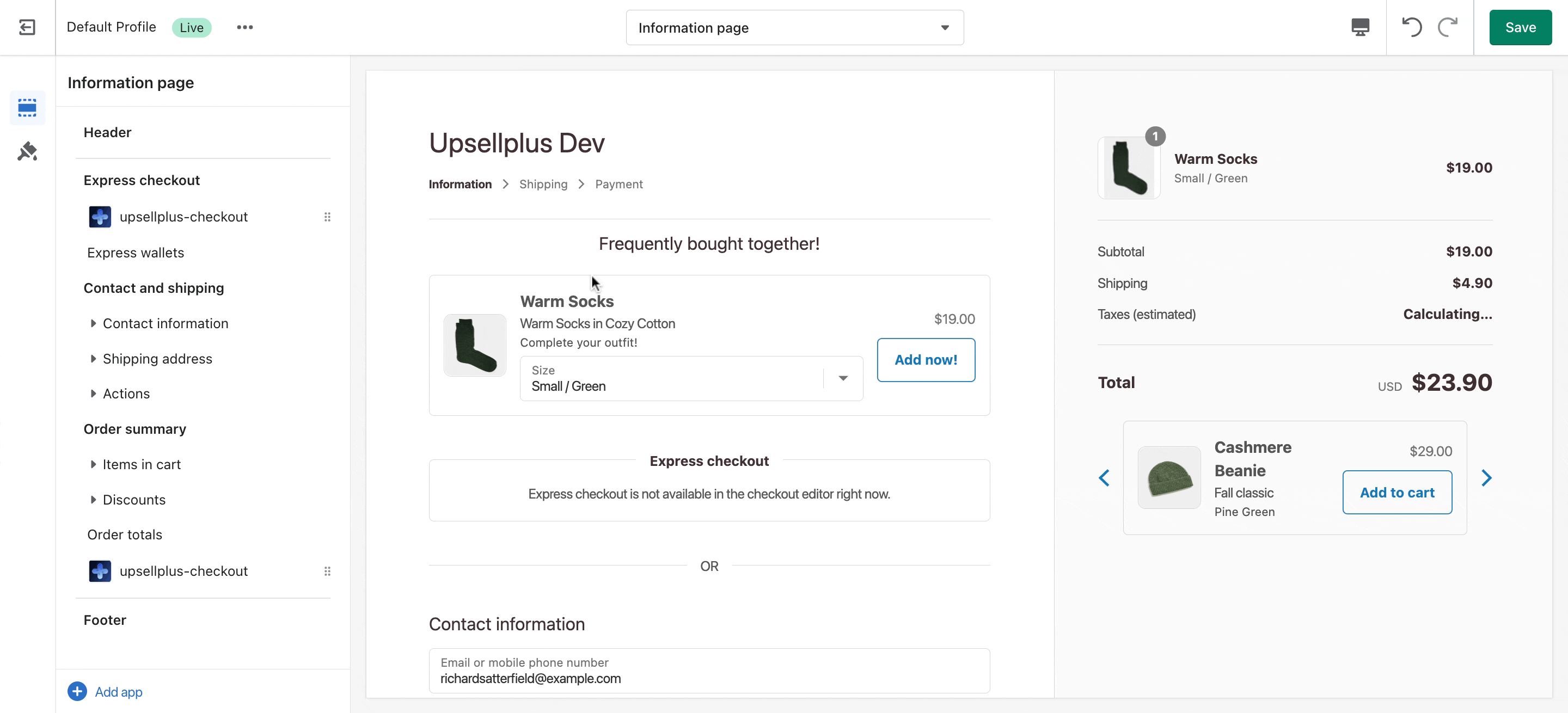Open the Size dropdown for Warm Socks
1568x713 pixels.
(843, 378)
